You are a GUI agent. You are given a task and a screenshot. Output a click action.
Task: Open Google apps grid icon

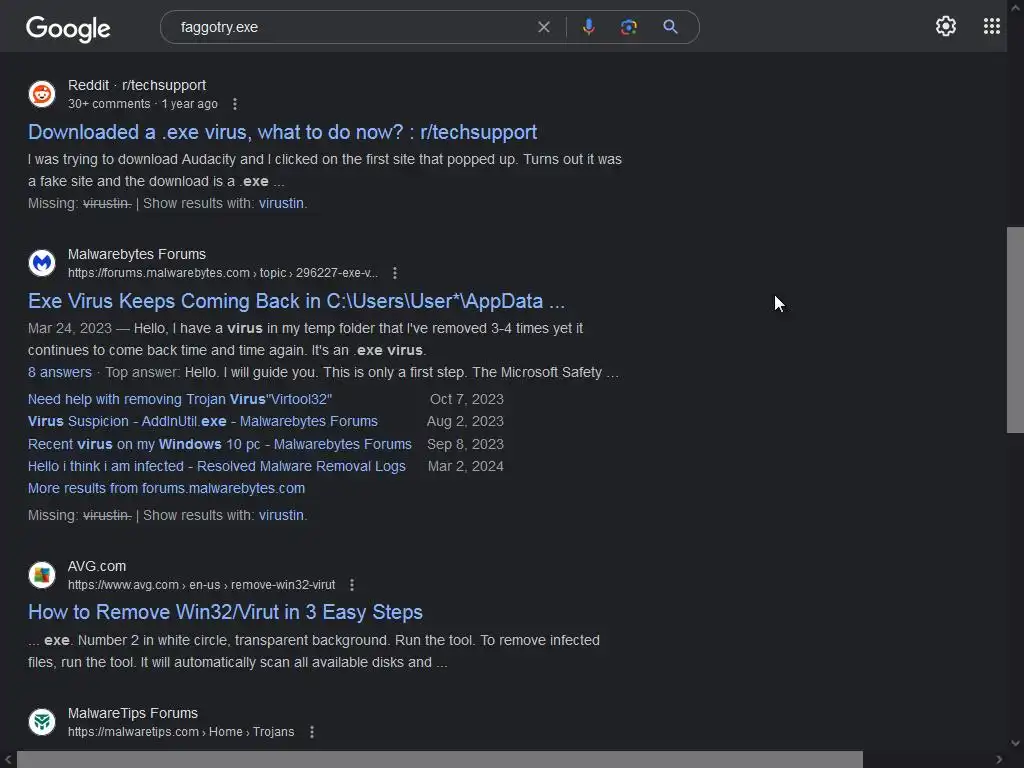pos(991,26)
